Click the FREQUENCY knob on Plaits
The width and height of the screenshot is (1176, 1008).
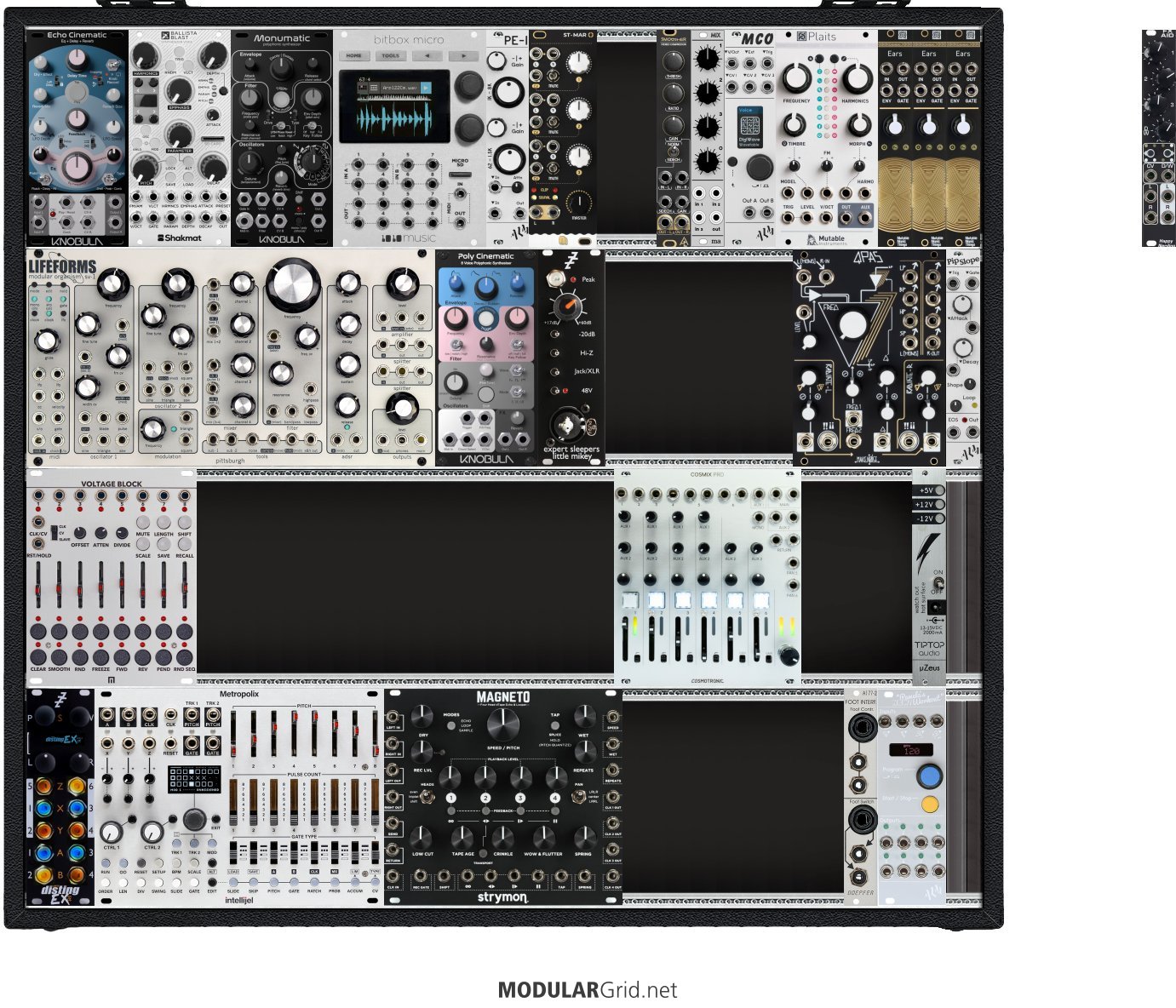tap(796, 78)
